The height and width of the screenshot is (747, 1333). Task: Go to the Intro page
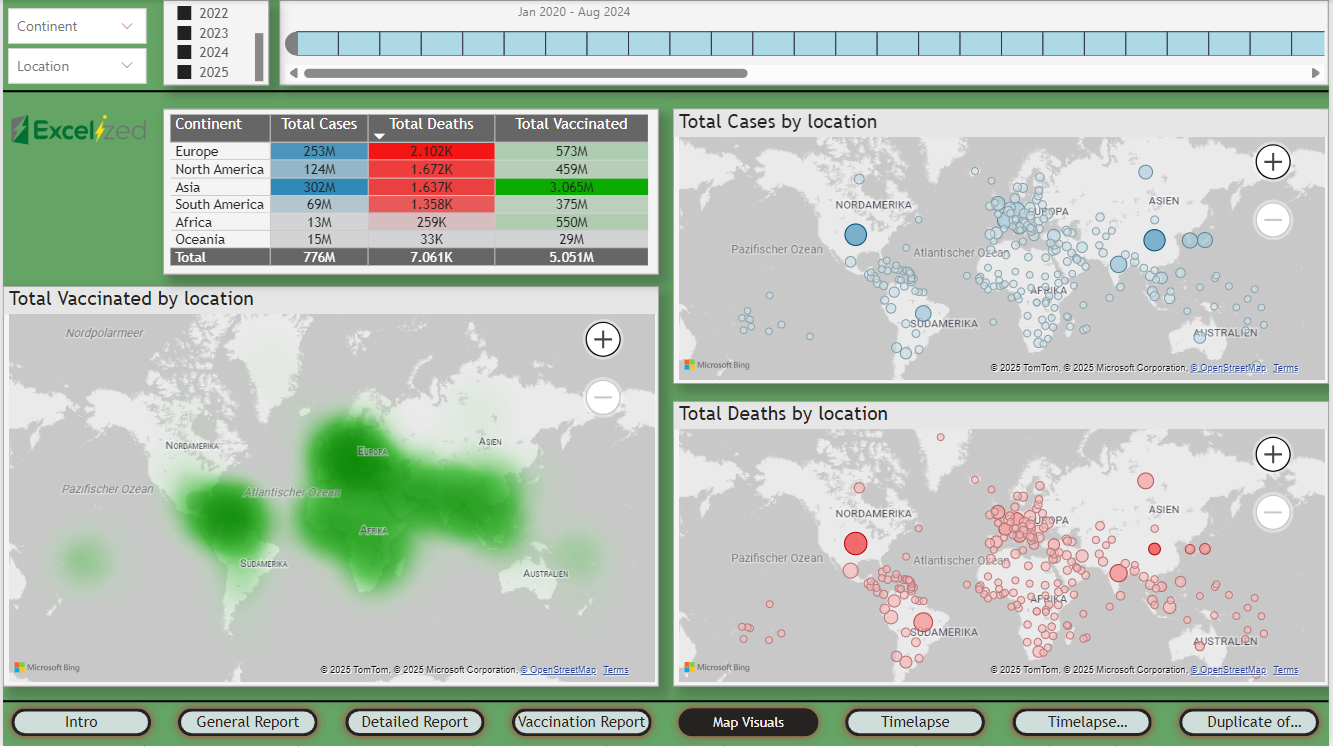point(82,722)
